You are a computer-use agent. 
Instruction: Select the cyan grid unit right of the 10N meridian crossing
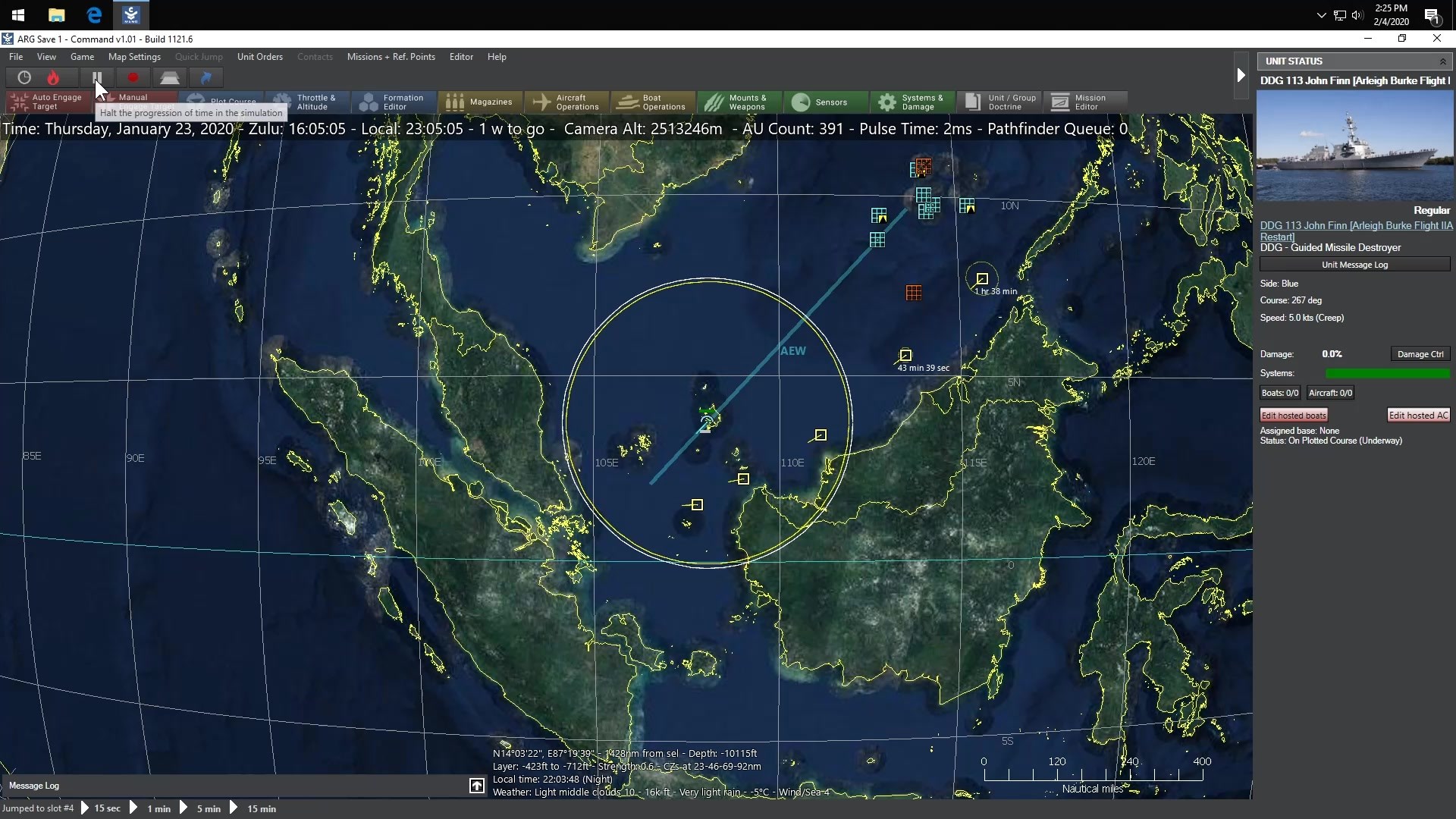point(967,206)
